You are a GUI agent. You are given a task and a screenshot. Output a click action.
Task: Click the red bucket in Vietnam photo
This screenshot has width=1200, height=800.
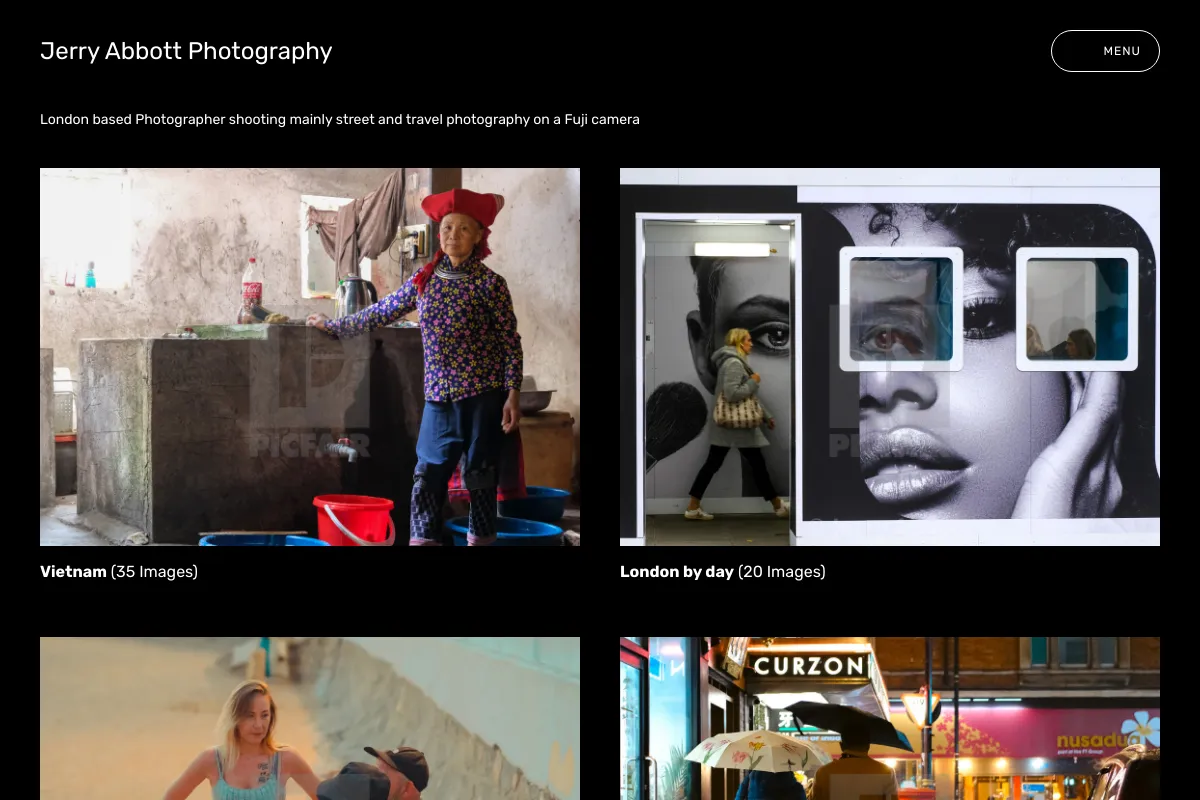(x=354, y=519)
